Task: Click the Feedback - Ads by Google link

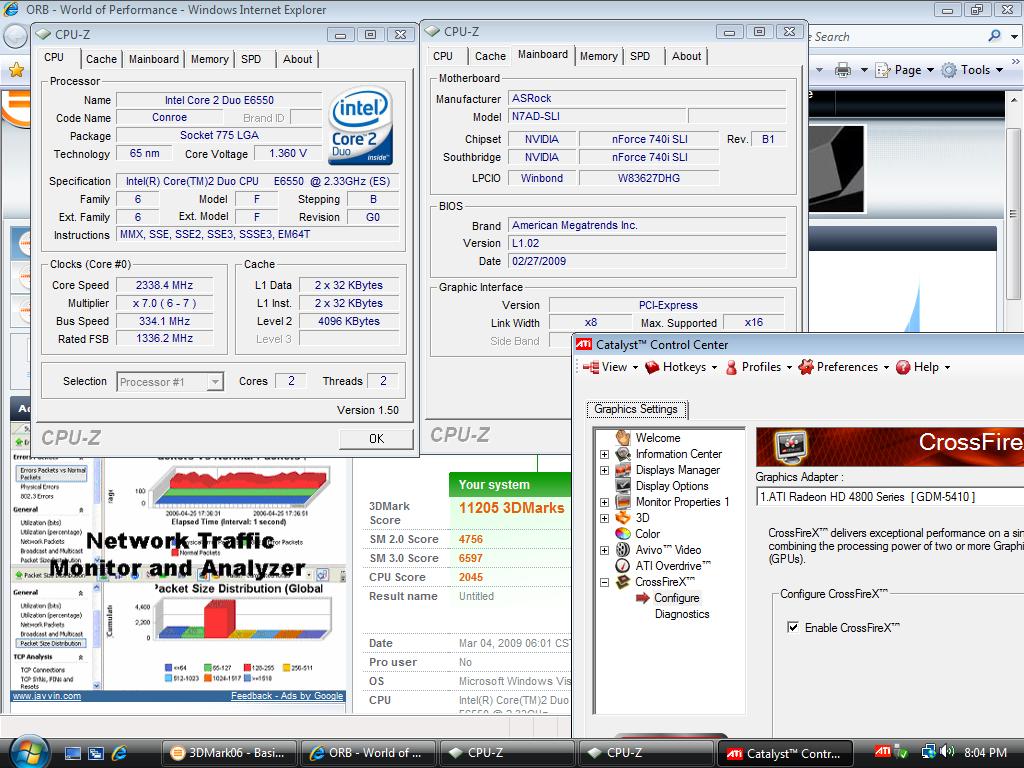Action: (x=287, y=696)
